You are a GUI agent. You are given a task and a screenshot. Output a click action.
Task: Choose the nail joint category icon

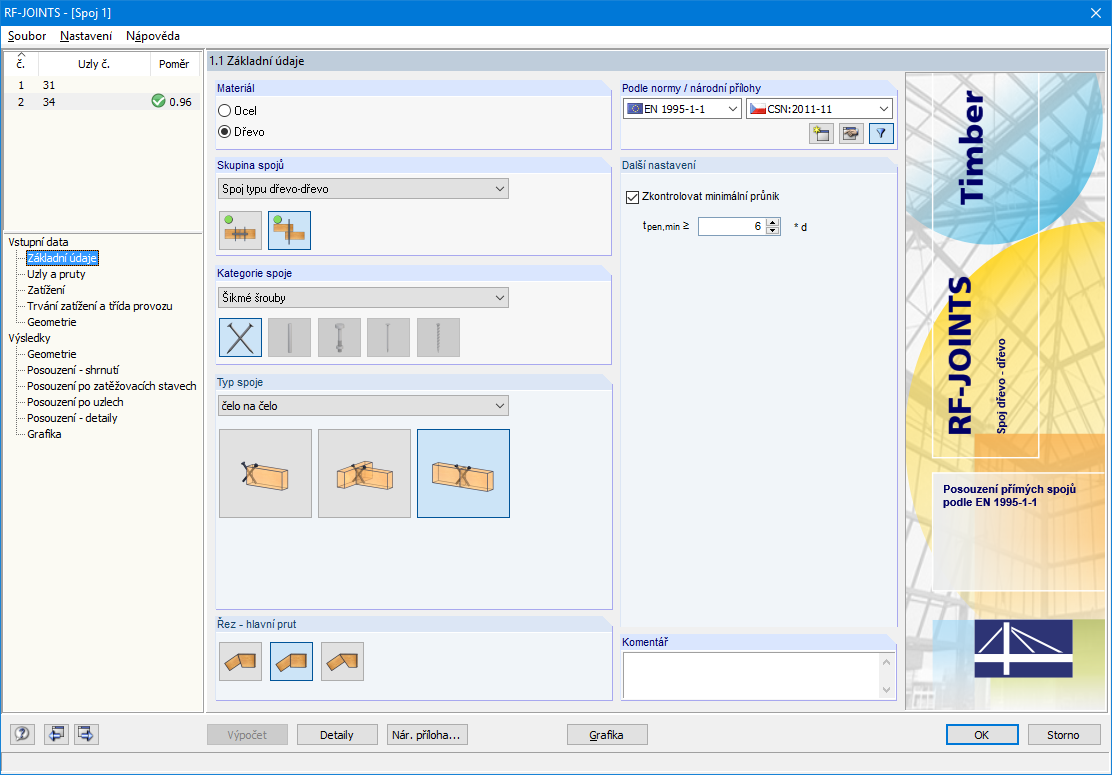(388, 338)
